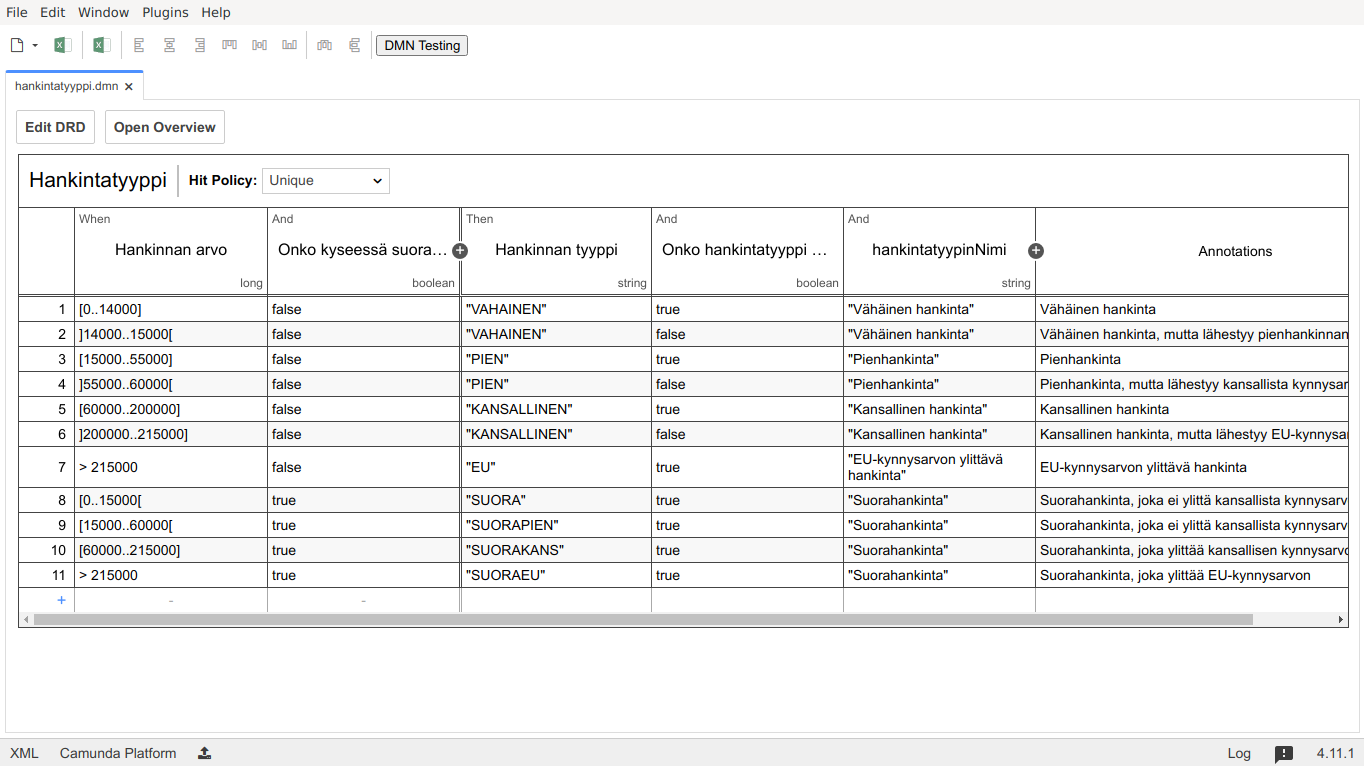1364x766 pixels.
Task: Click the align elements top icon
Action: point(229,45)
